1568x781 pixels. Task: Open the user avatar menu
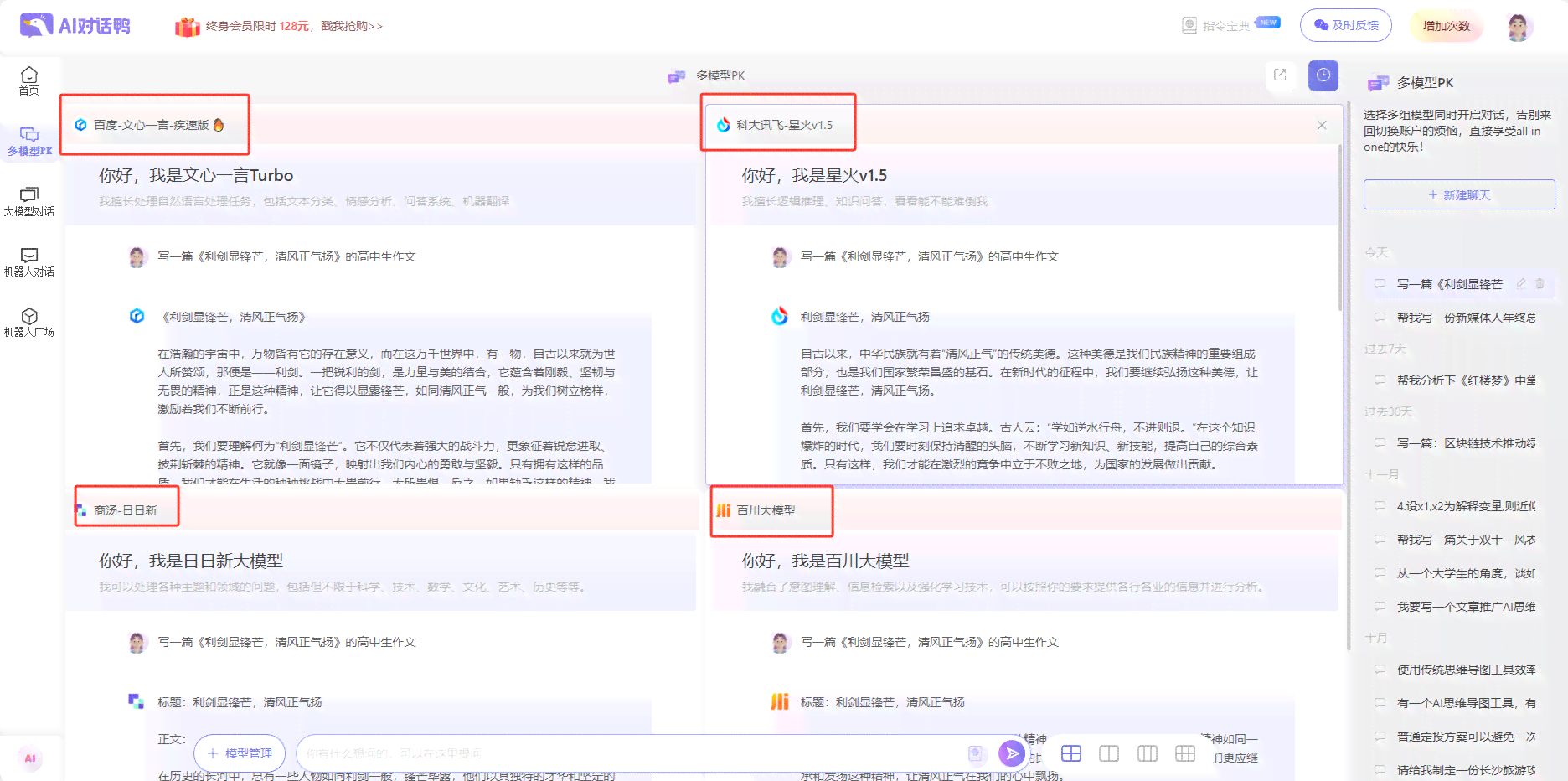(1519, 27)
